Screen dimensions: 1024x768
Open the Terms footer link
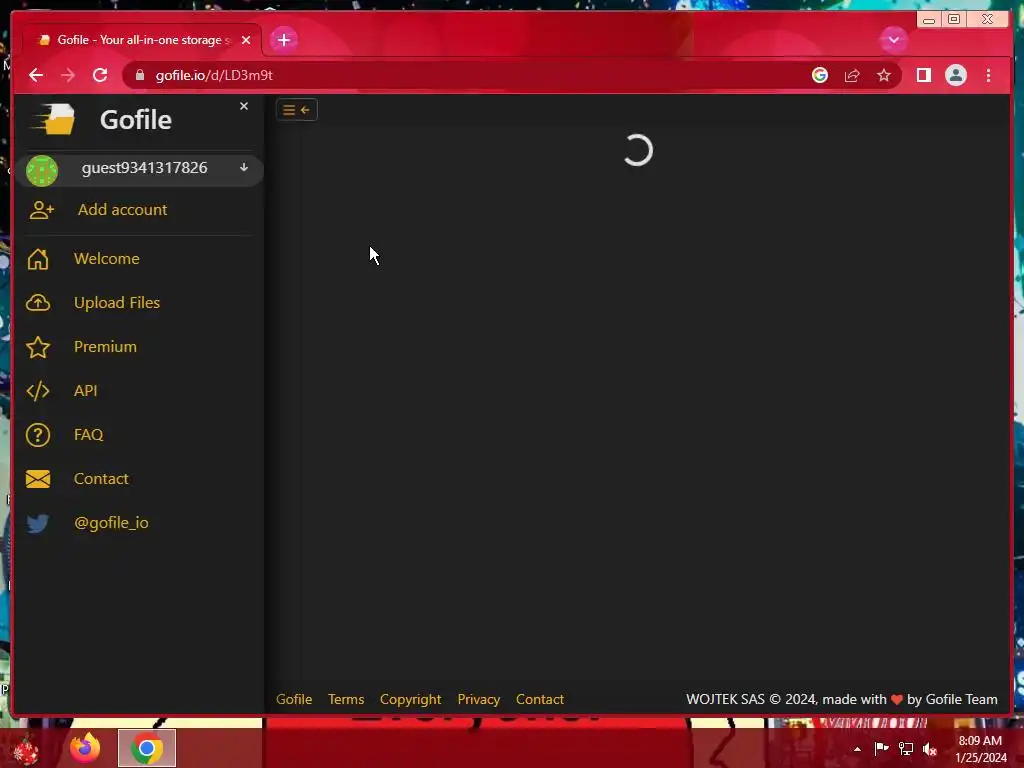[346, 699]
